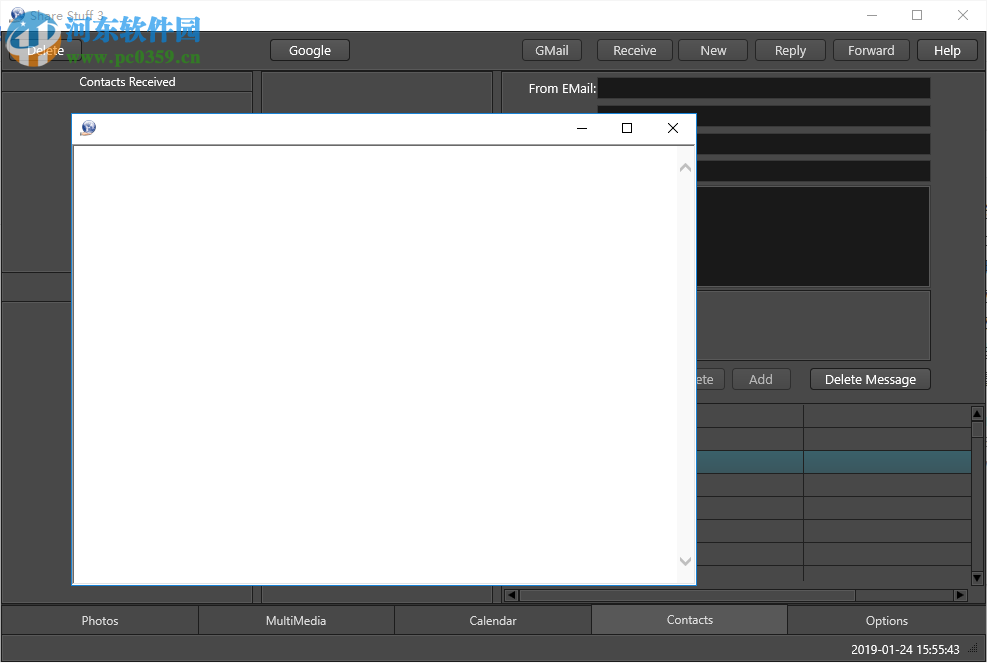Close the blank popup window
The image size is (987, 663).
[673, 128]
